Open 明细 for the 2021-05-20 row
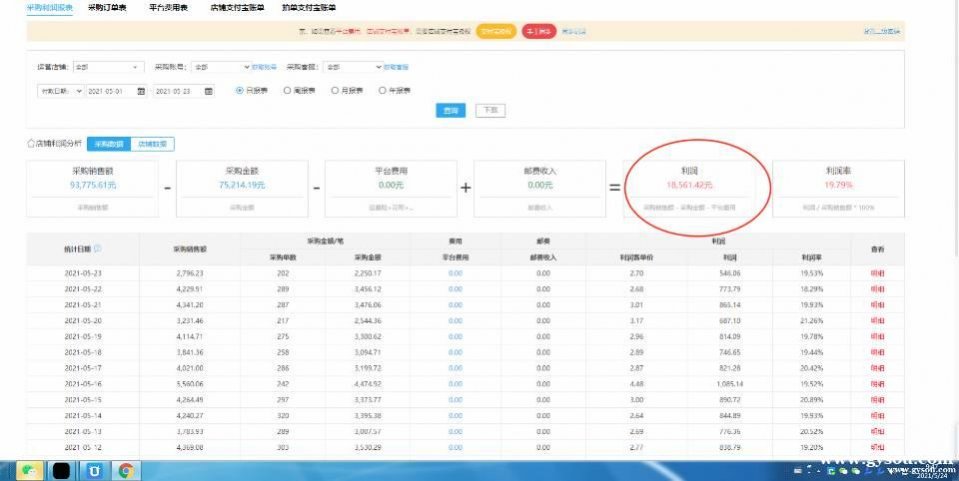The height and width of the screenshot is (481, 959). (877, 321)
